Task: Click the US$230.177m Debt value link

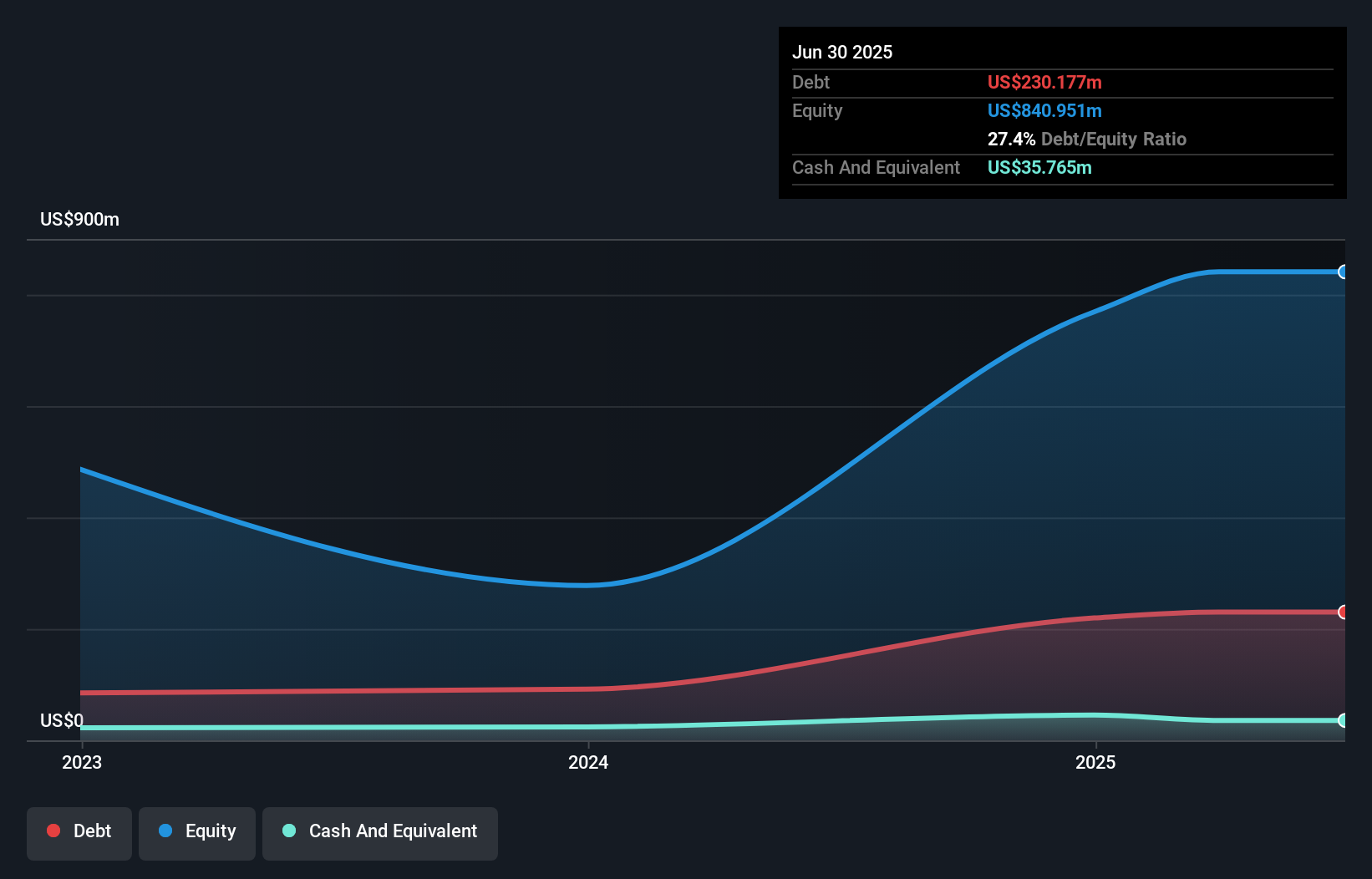Action: (x=1044, y=82)
